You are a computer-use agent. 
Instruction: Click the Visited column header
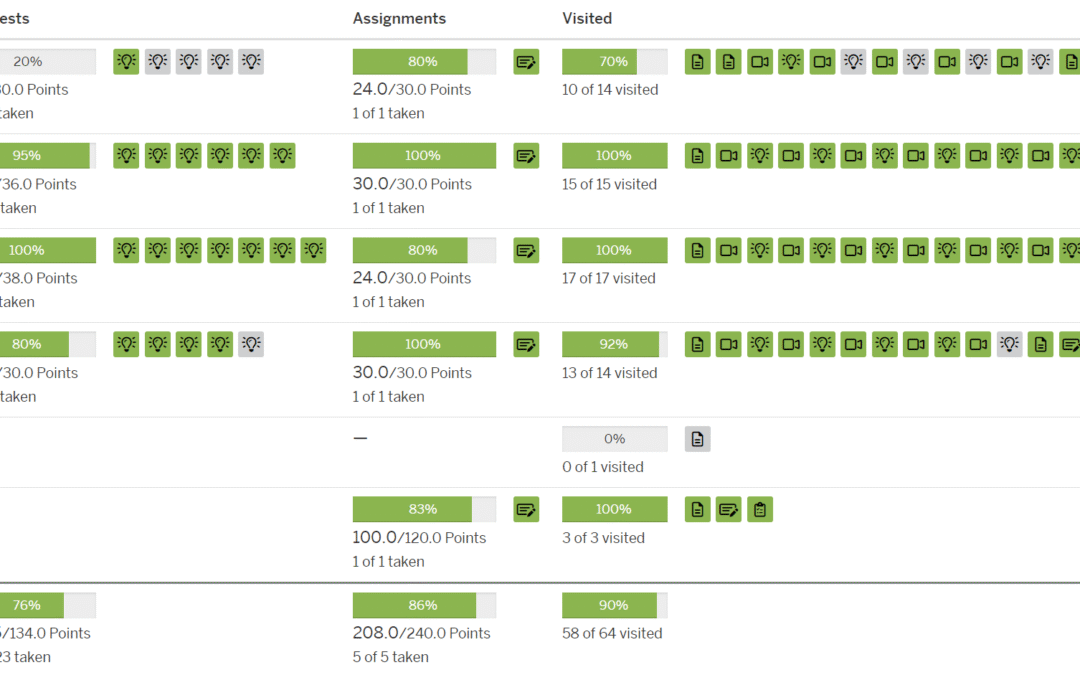tap(587, 18)
